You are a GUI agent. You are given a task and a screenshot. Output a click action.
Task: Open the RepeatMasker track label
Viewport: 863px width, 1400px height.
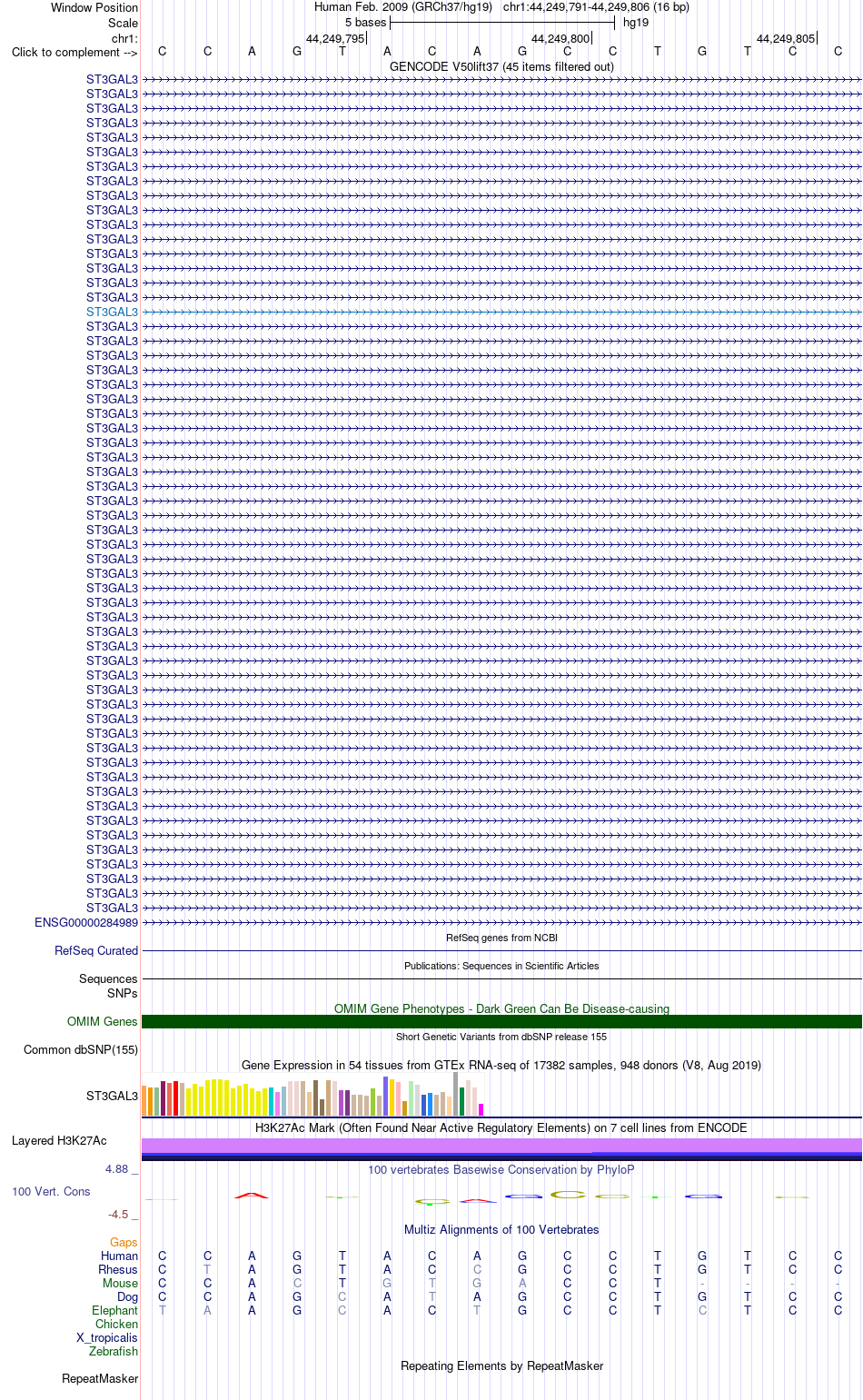(x=100, y=1378)
